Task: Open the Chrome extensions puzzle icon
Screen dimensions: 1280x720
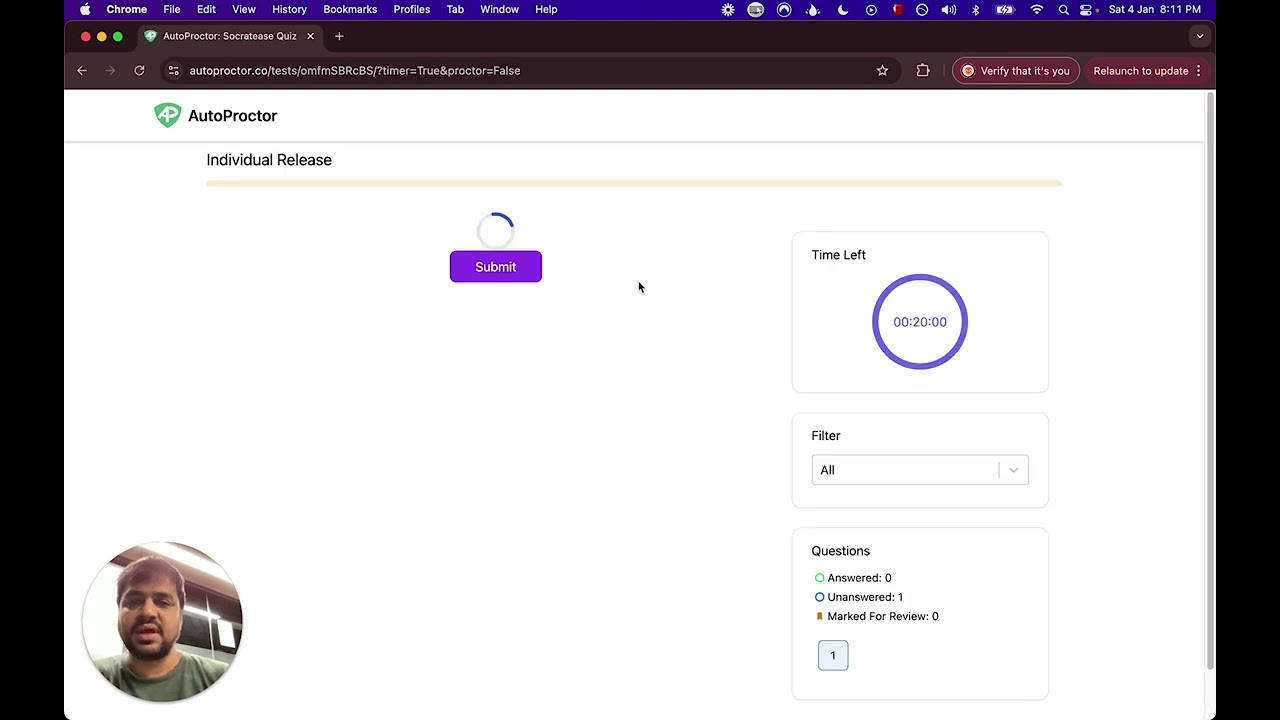Action: pyautogui.click(x=923, y=71)
